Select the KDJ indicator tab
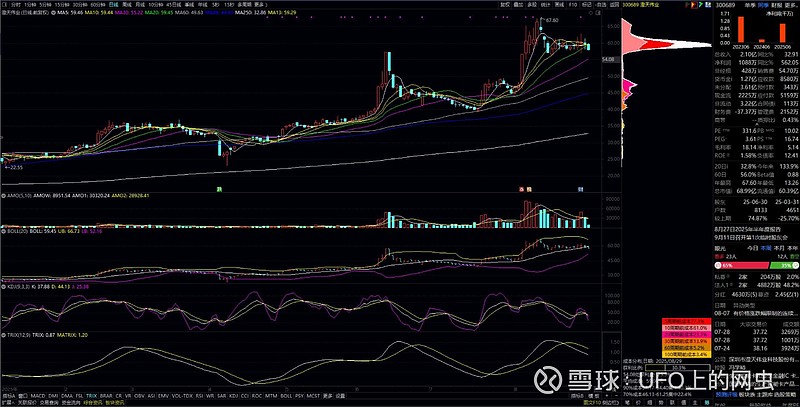The width and height of the screenshot is (800, 407). point(234,396)
